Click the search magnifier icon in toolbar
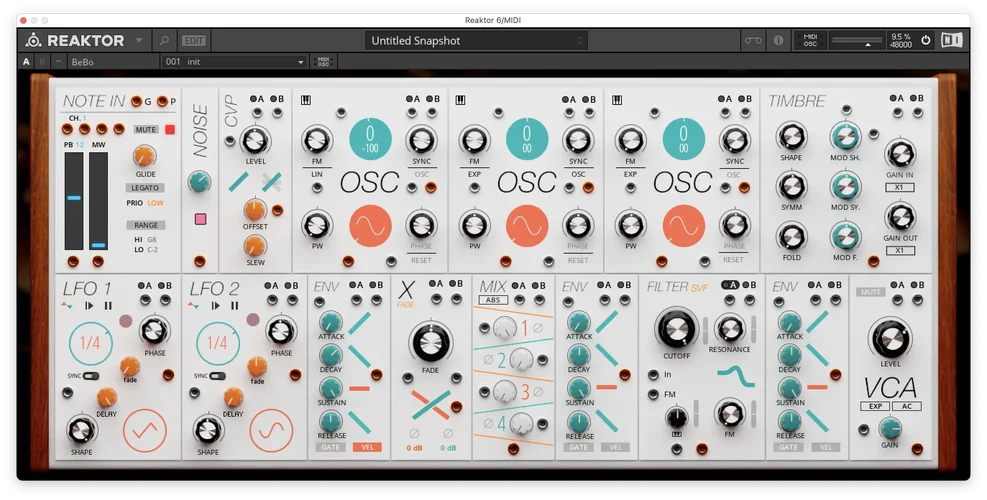 (163, 41)
